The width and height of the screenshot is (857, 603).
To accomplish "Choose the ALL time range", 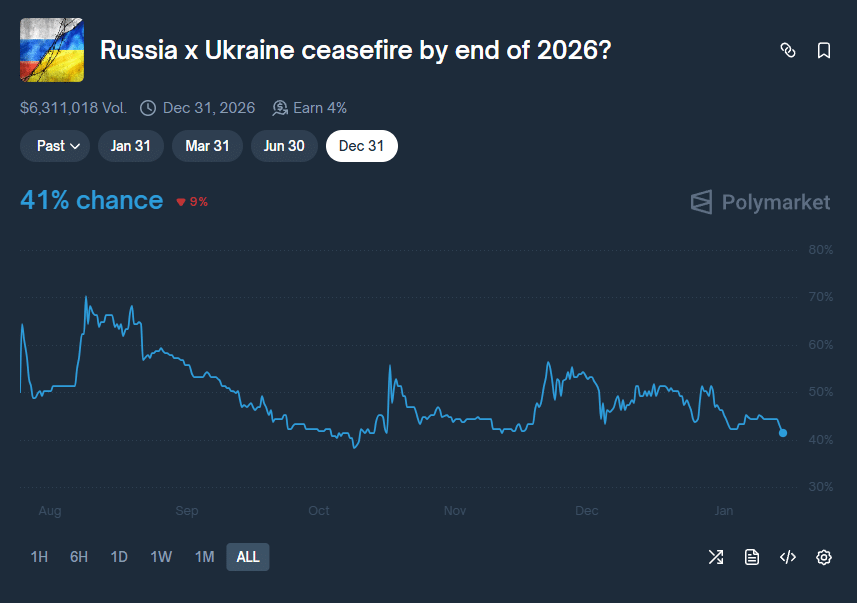I will 248,557.
